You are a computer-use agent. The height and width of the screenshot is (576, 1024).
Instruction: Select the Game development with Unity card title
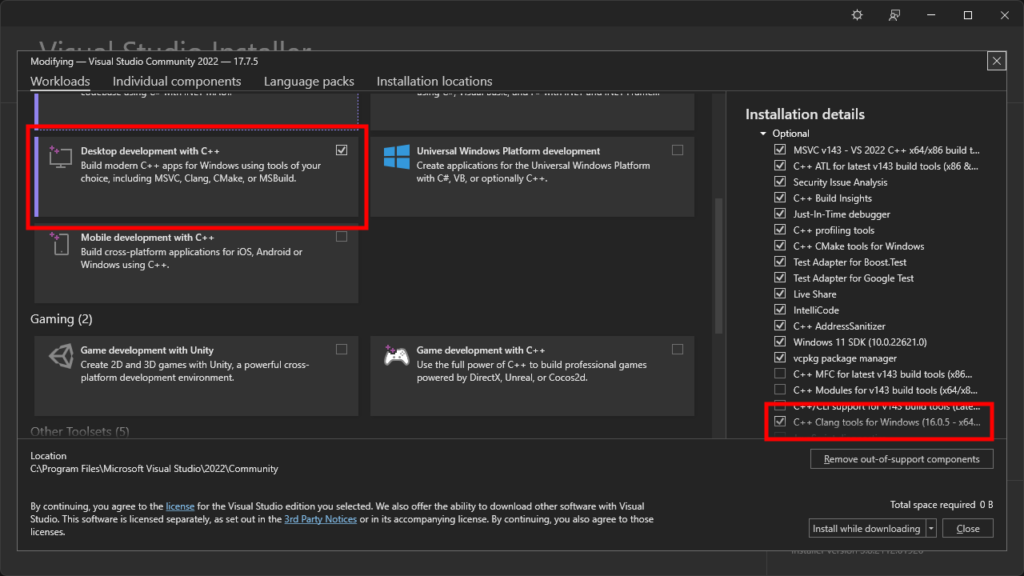[x=147, y=350]
